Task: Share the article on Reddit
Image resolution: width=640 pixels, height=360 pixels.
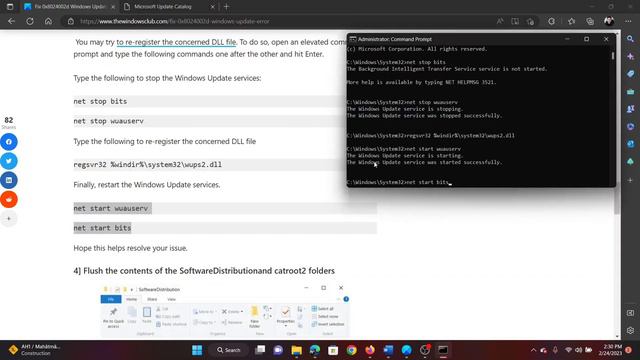Action: [9, 199]
